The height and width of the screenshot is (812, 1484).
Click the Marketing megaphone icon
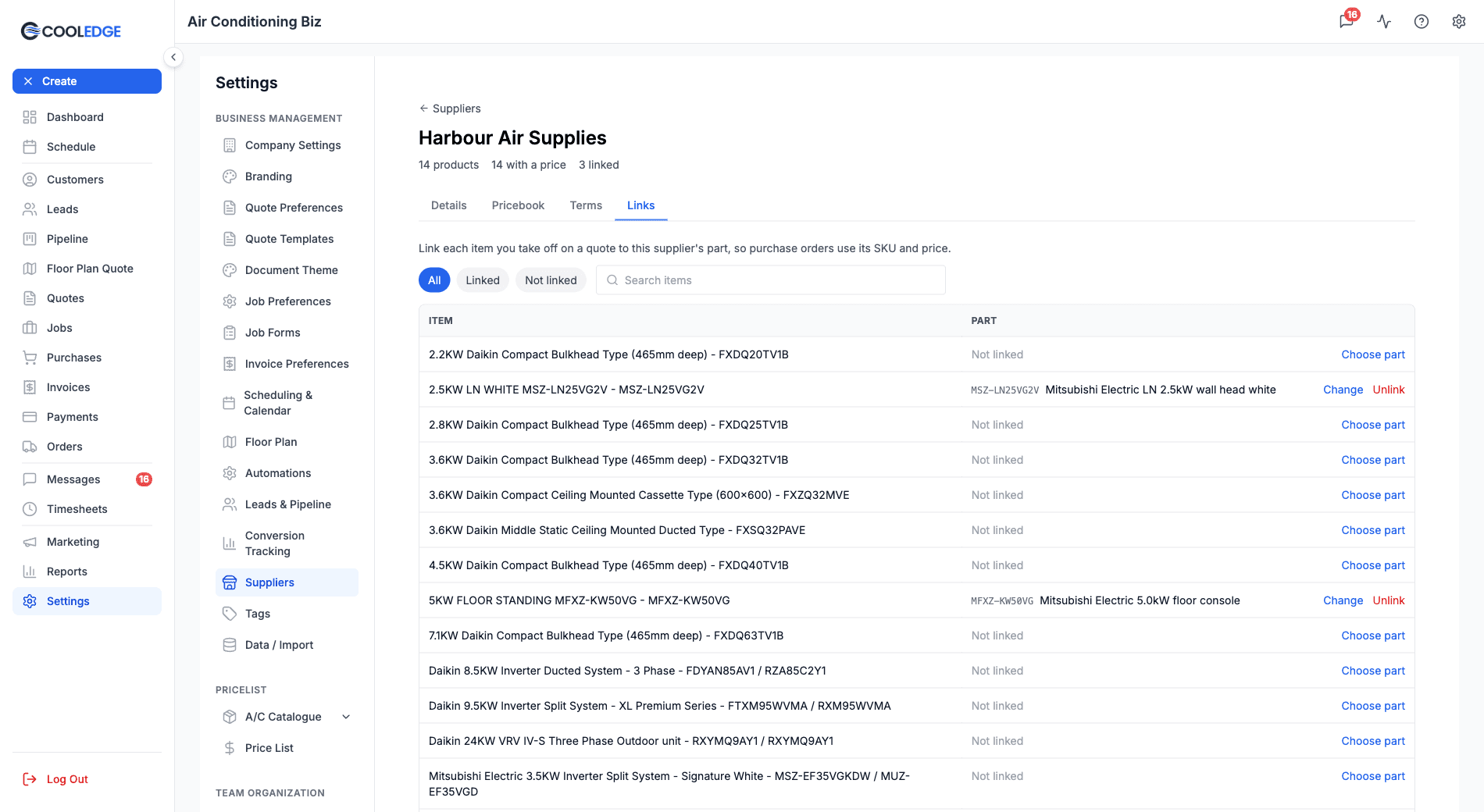(x=30, y=542)
